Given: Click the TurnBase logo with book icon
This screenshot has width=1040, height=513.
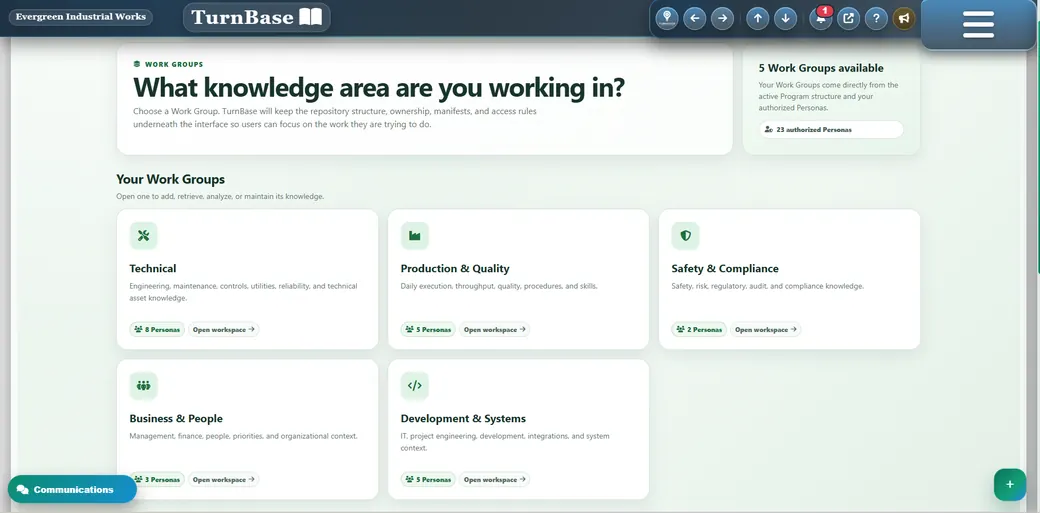Looking at the screenshot, I should 257,17.
